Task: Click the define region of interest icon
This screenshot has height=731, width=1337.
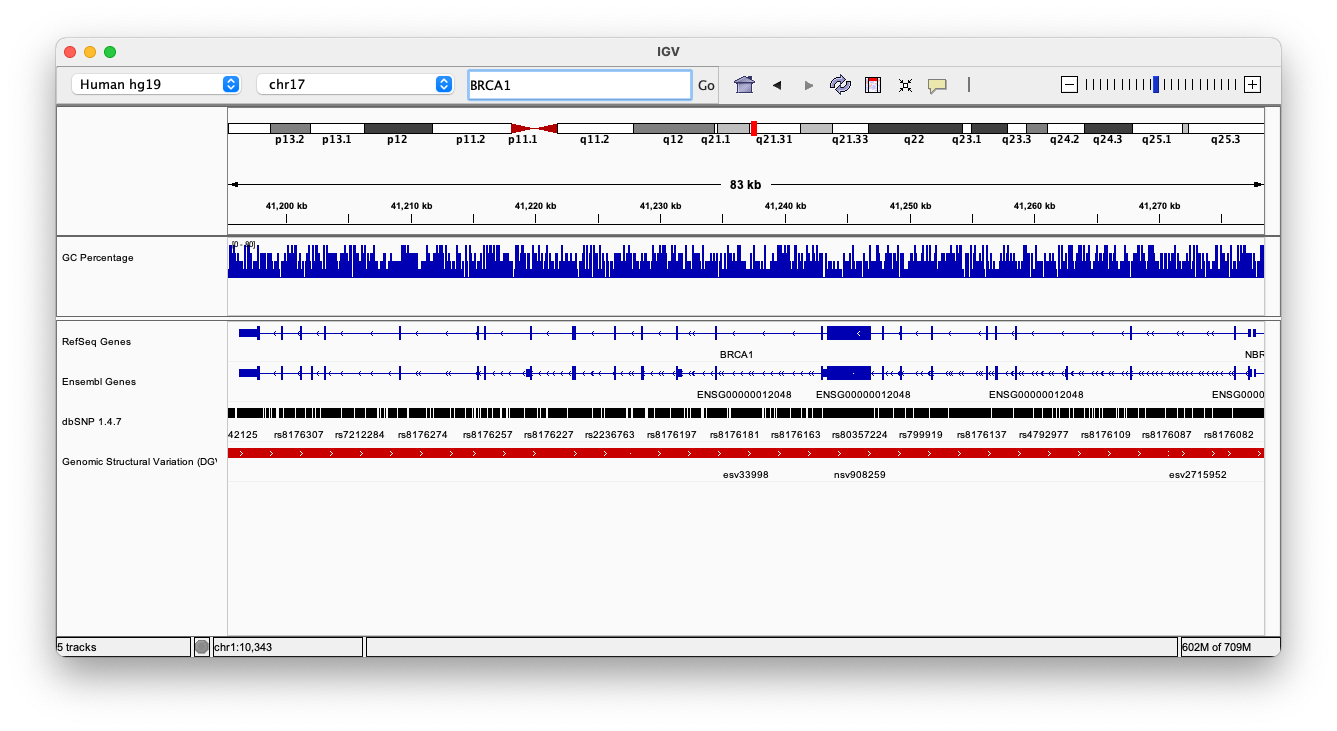Action: pos(873,85)
